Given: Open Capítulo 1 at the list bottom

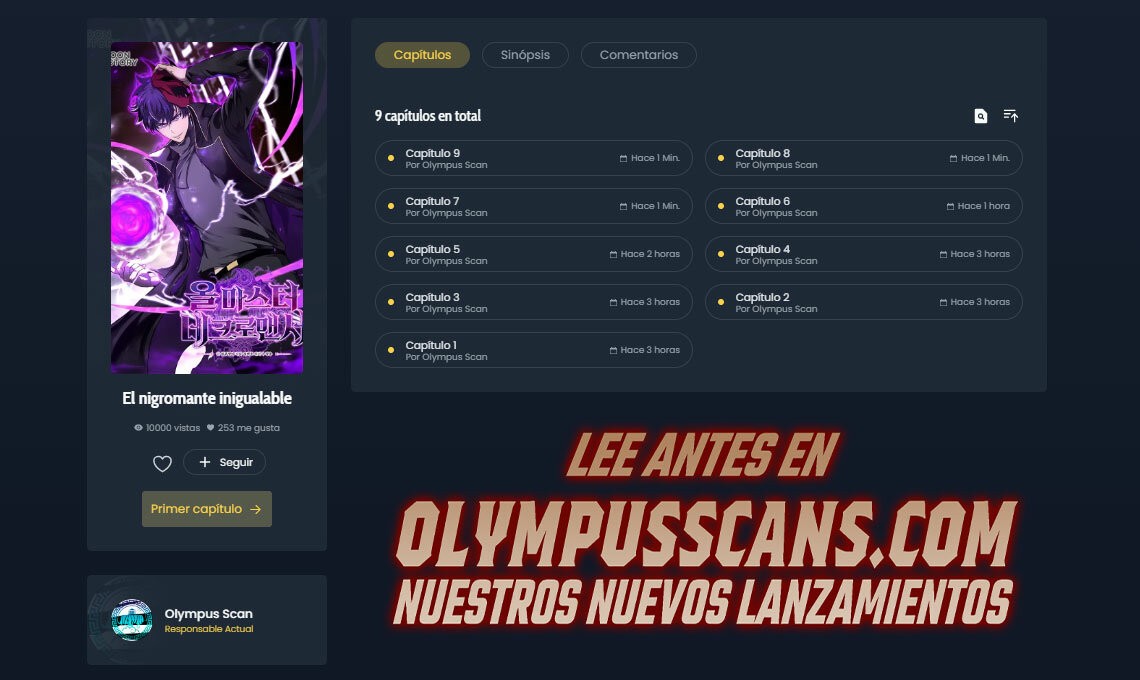Looking at the screenshot, I should (x=534, y=350).
